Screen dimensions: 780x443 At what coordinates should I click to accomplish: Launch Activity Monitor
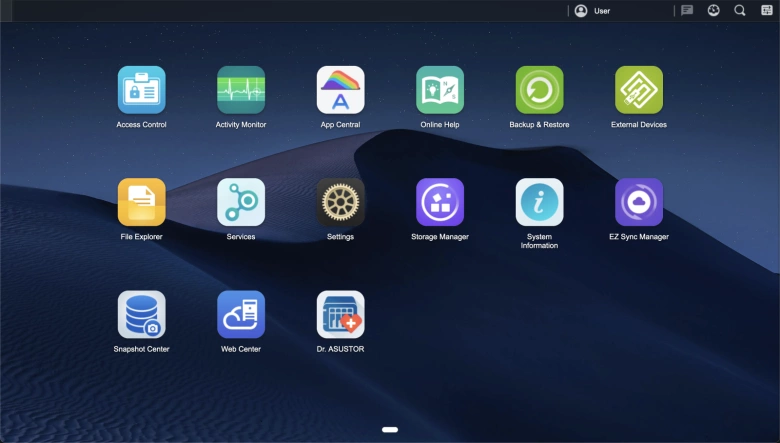pyautogui.click(x=241, y=90)
